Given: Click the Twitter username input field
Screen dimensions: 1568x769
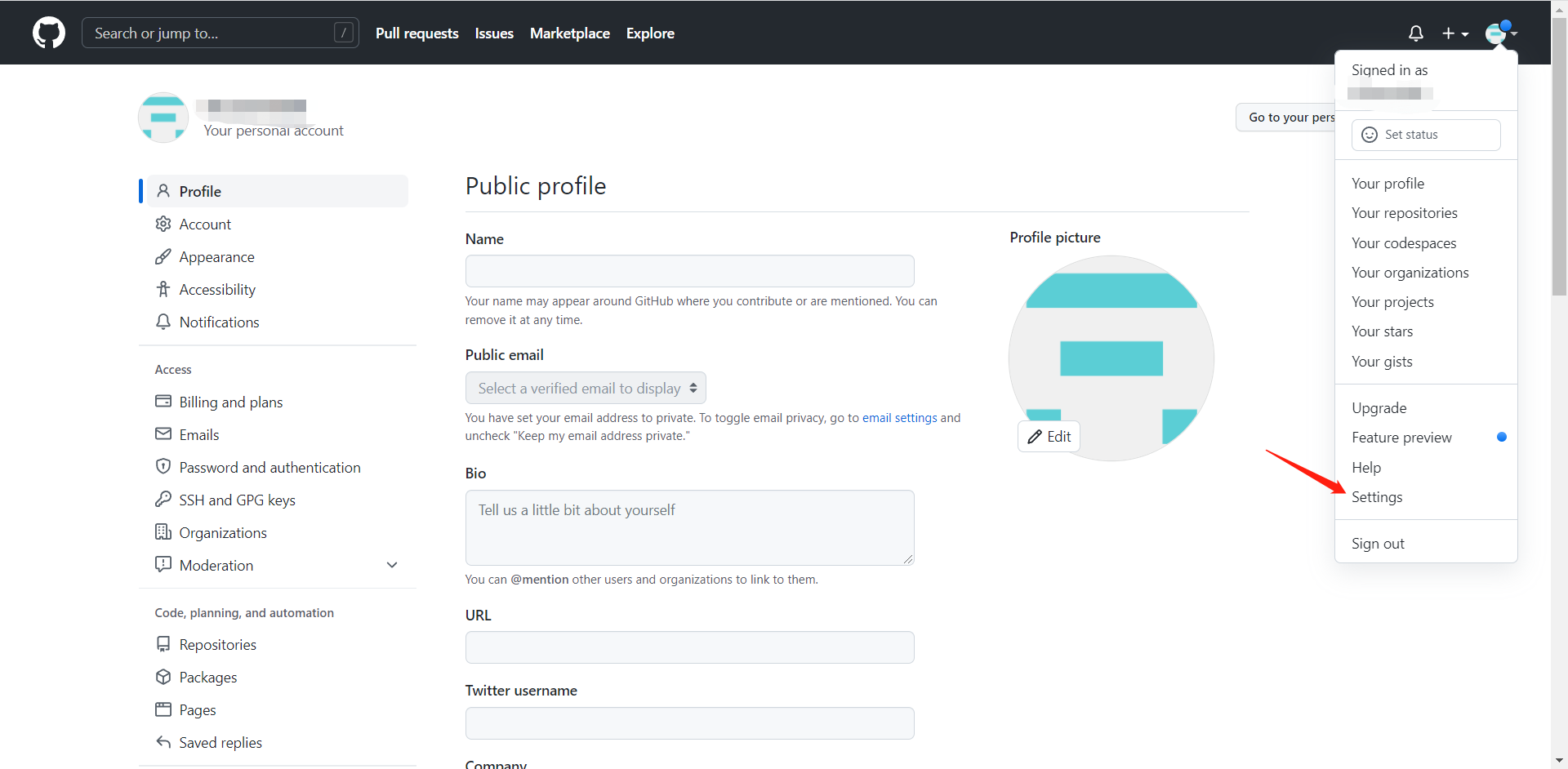Looking at the screenshot, I should click(690, 723).
